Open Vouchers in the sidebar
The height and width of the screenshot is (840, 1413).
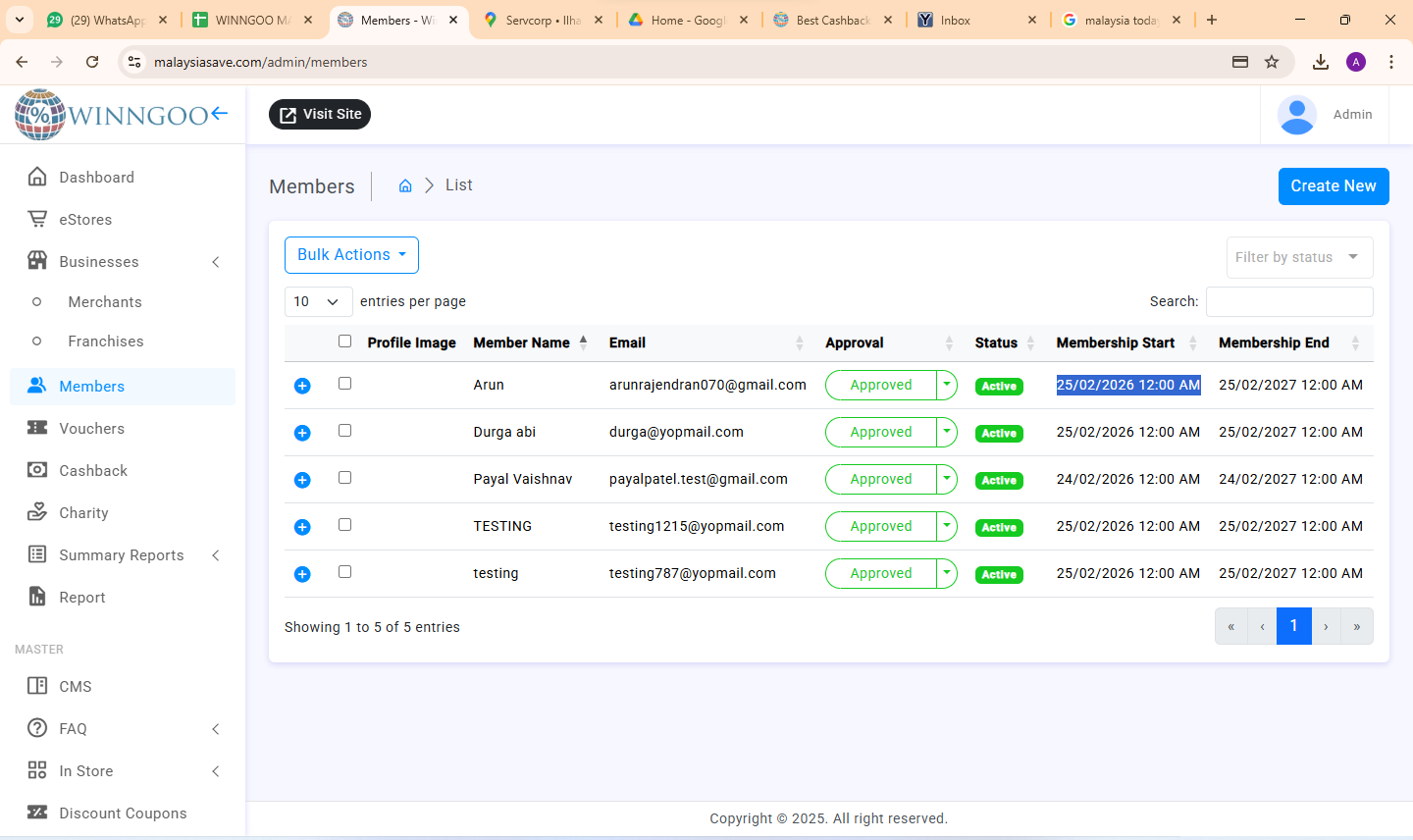[x=91, y=429]
